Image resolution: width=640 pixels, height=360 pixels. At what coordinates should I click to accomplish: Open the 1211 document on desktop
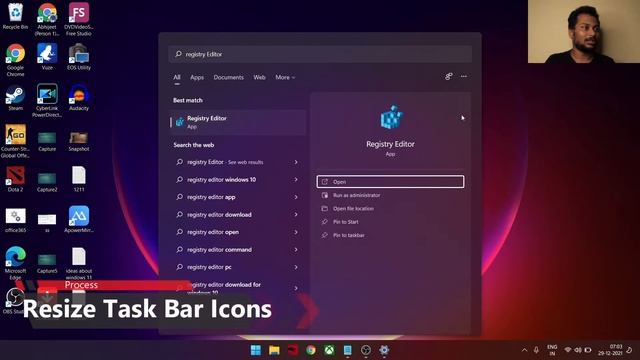pos(79,179)
